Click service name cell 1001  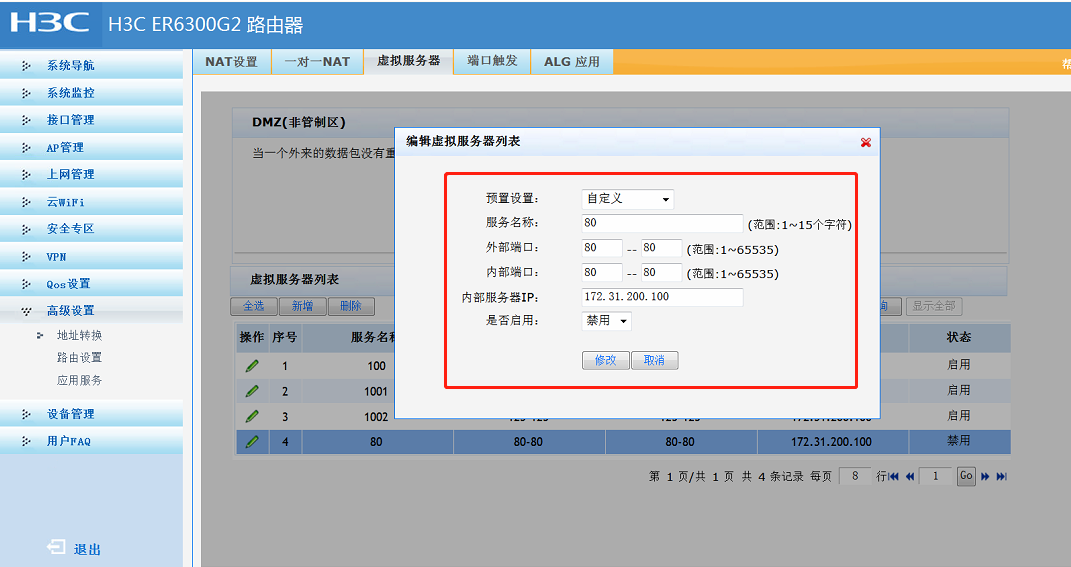click(376, 391)
